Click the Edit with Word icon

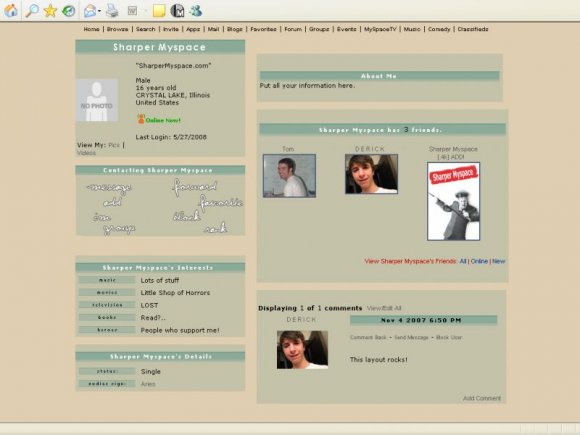point(132,11)
